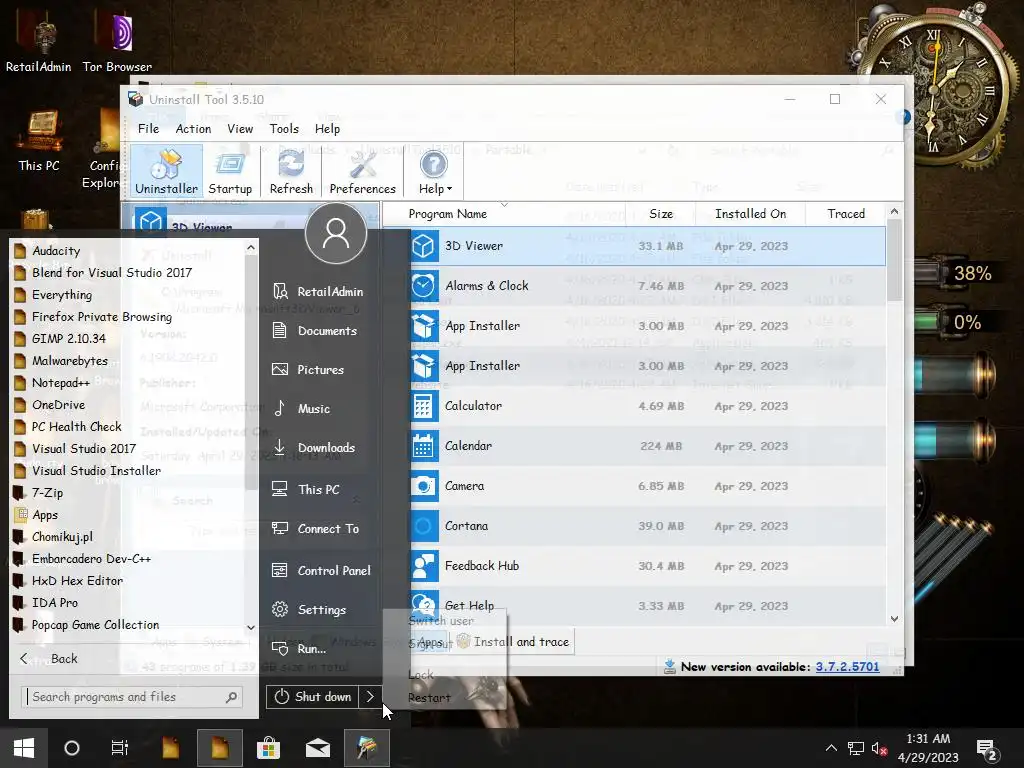Open Connect To in start menu

point(318,528)
